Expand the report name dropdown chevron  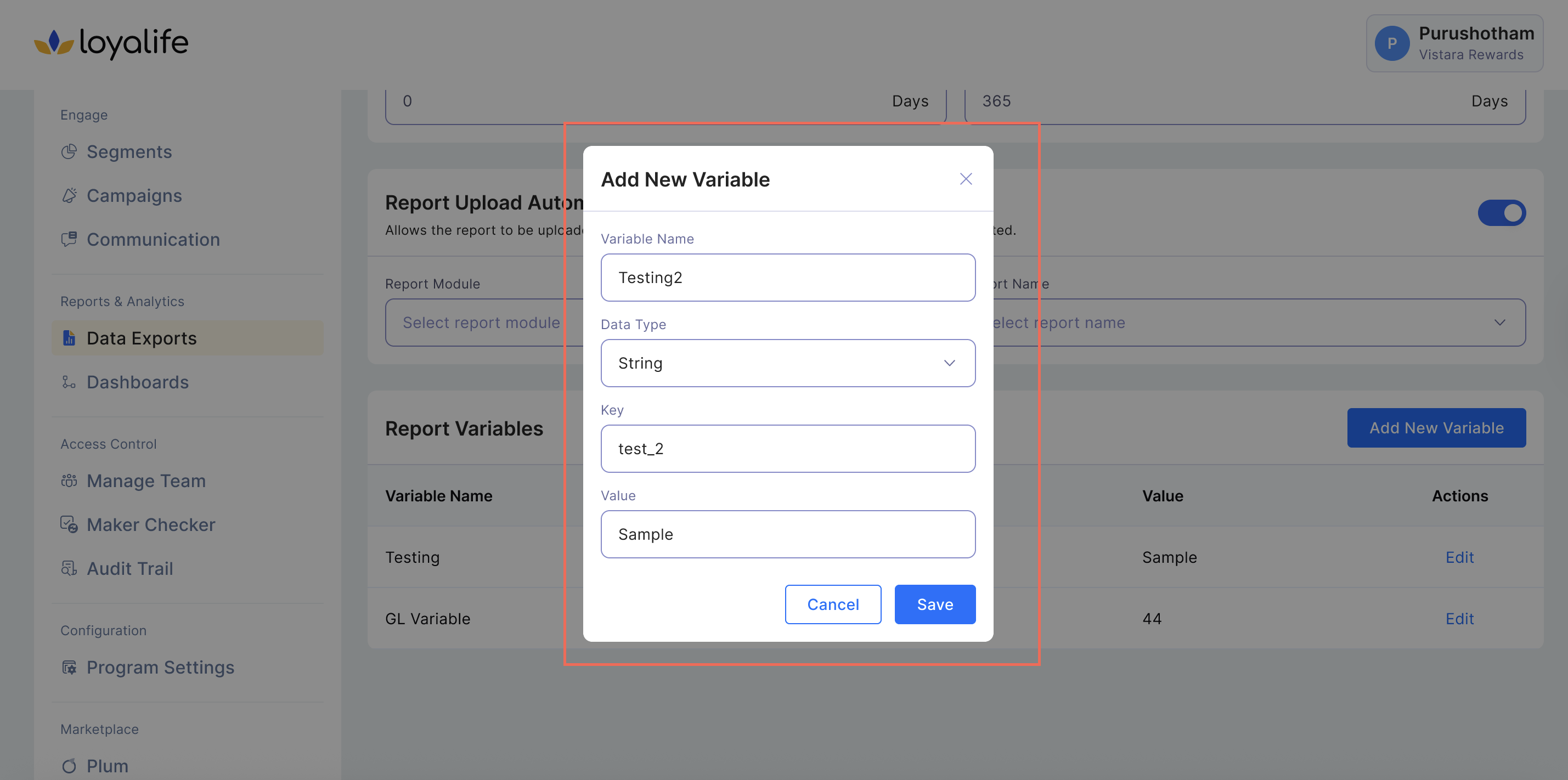point(1499,323)
